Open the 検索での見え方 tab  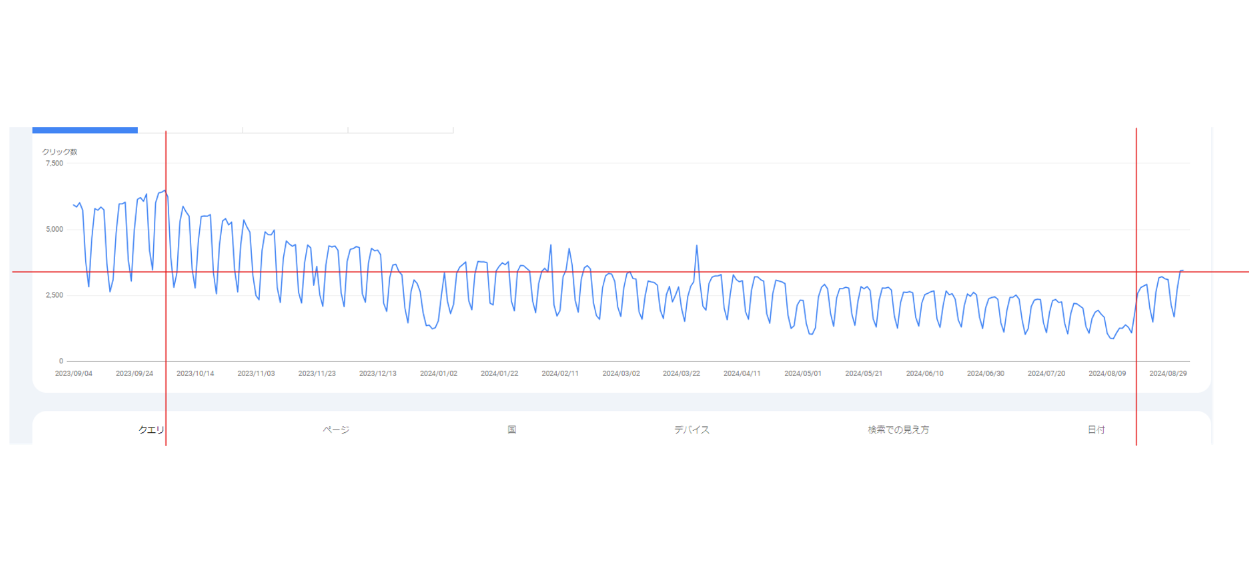898,430
